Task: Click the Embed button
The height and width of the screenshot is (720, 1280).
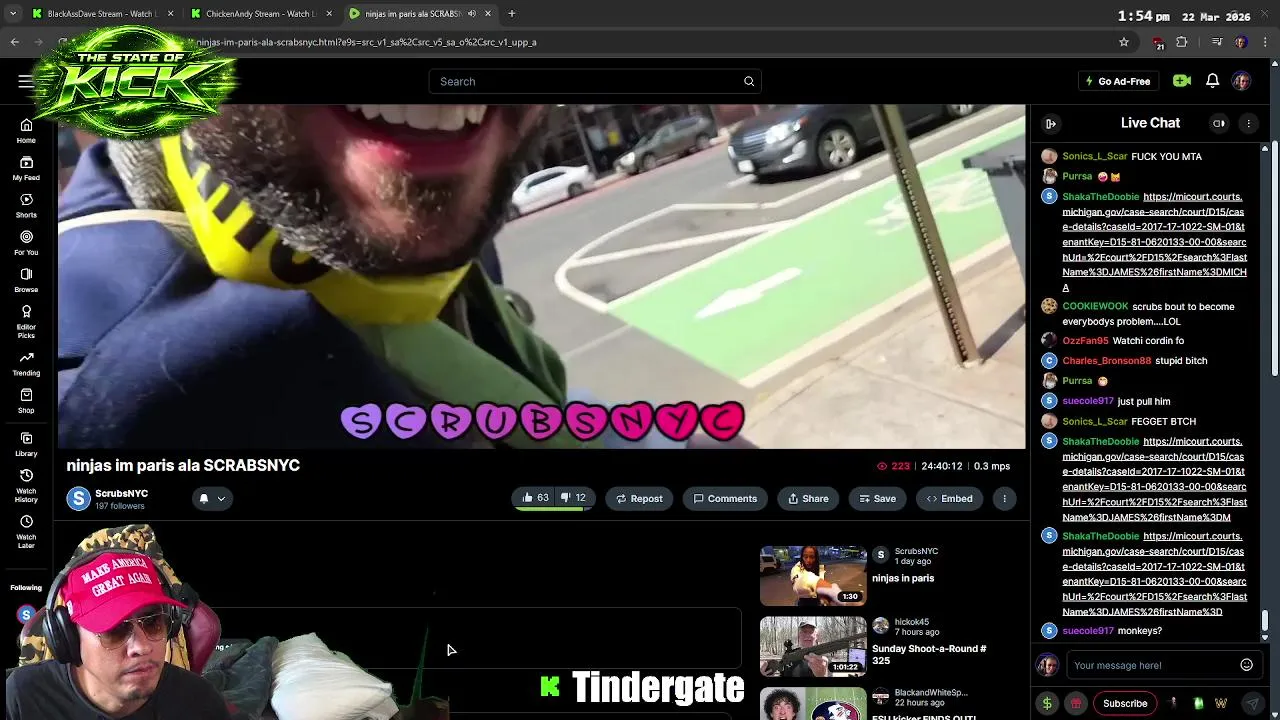Action: pyautogui.click(x=949, y=498)
